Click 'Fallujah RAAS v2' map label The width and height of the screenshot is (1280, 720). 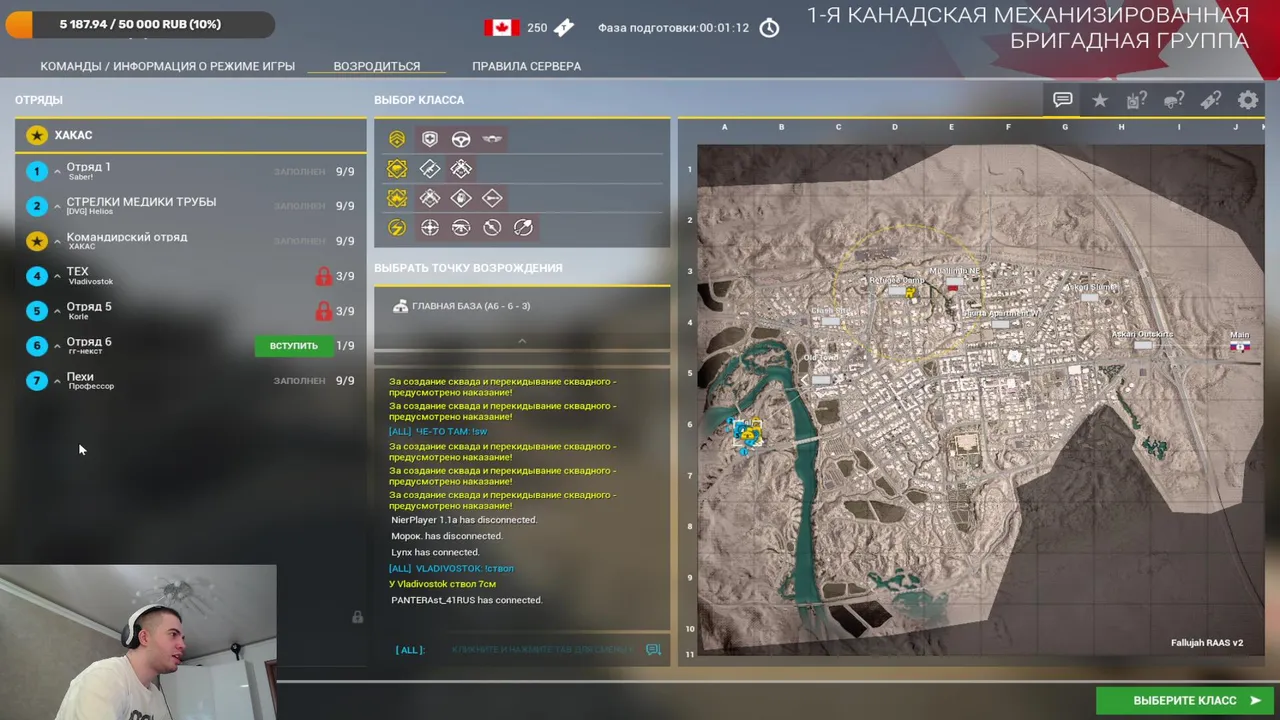(x=1207, y=643)
